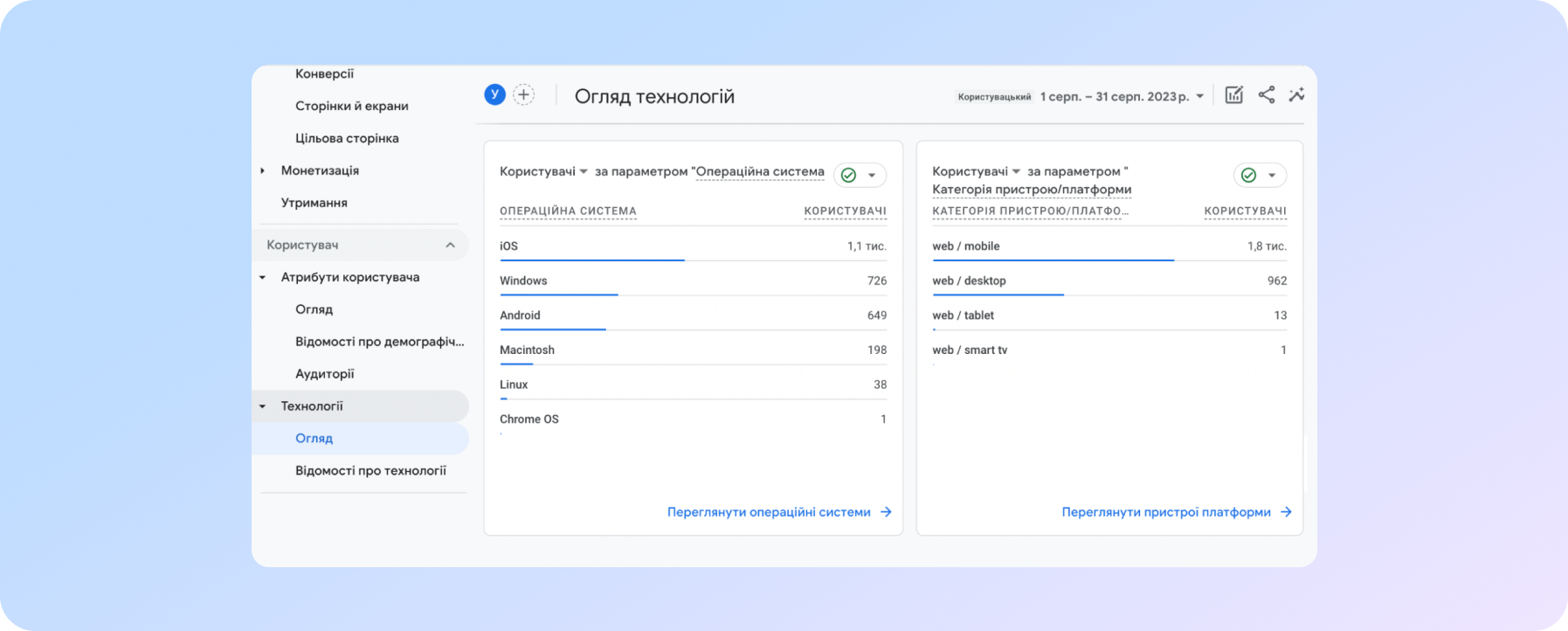The height and width of the screenshot is (631, 1568).
Task: Click the Android row
Action: click(693, 315)
